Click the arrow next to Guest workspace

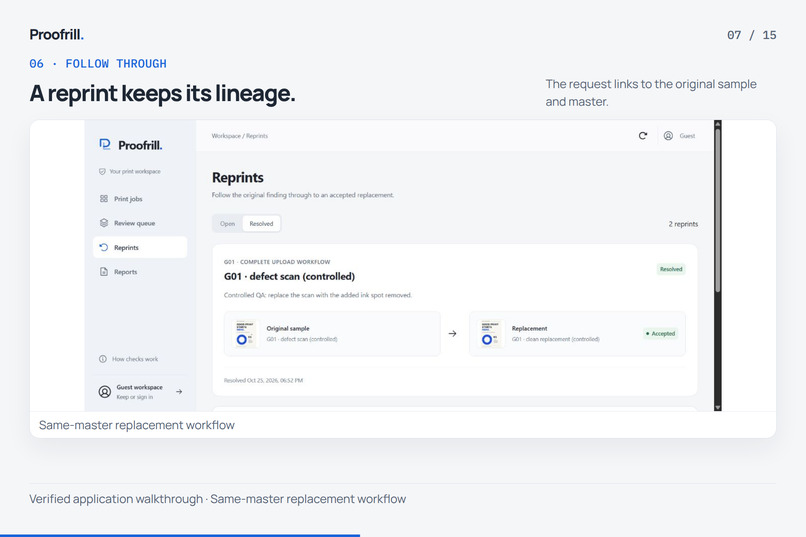(179, 392)
